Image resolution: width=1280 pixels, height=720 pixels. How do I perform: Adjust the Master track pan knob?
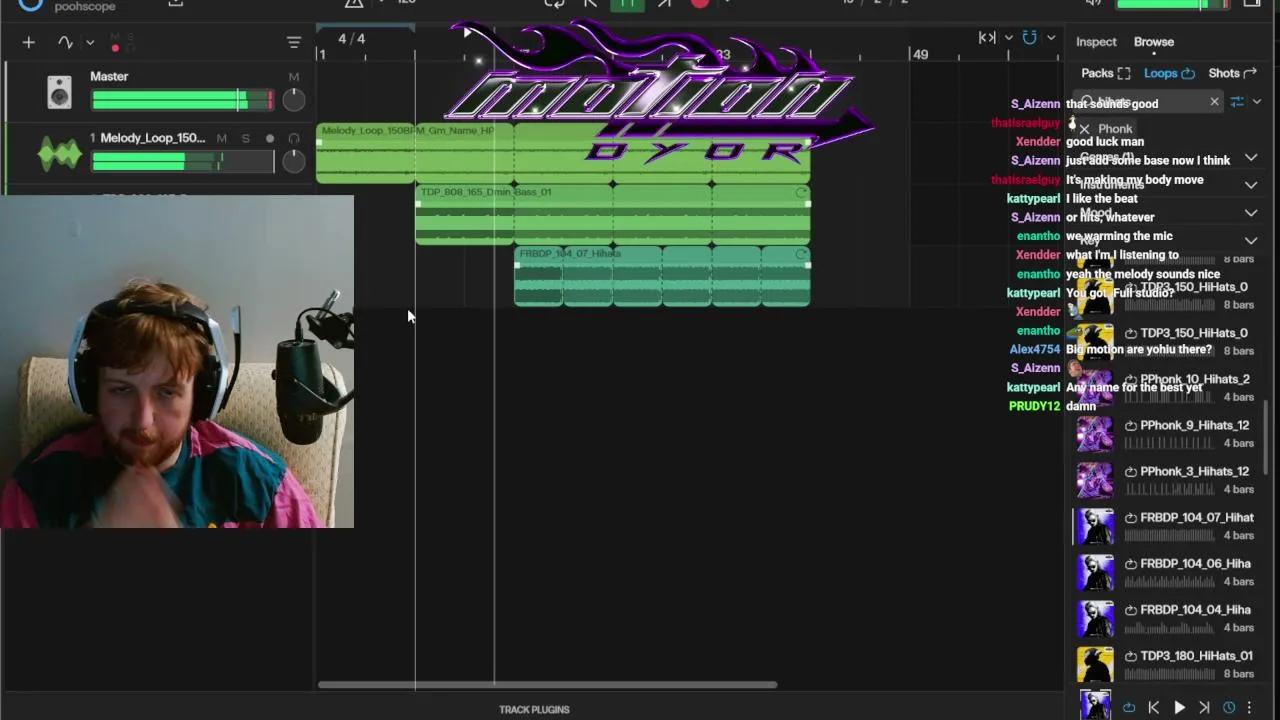click(293, 99)
